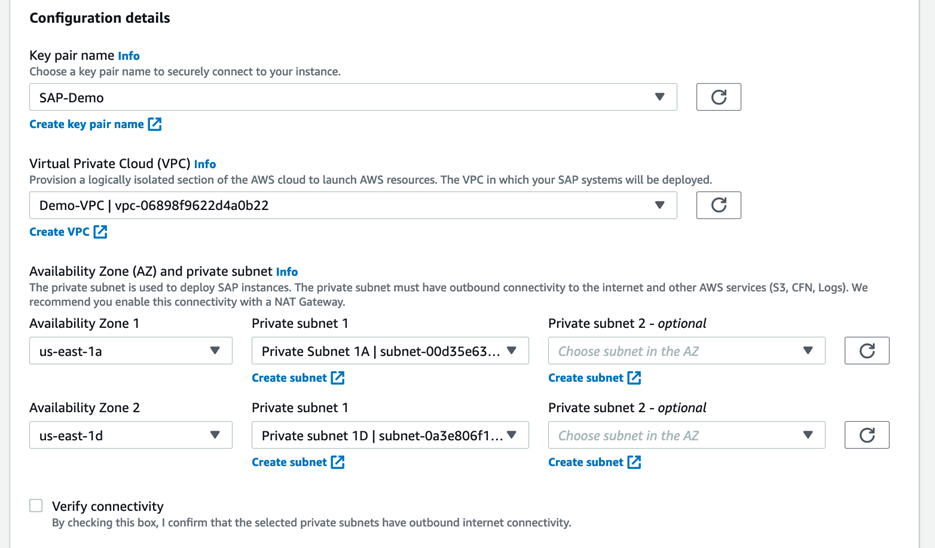Refresh the key pair name list

[x=718, y=97]
